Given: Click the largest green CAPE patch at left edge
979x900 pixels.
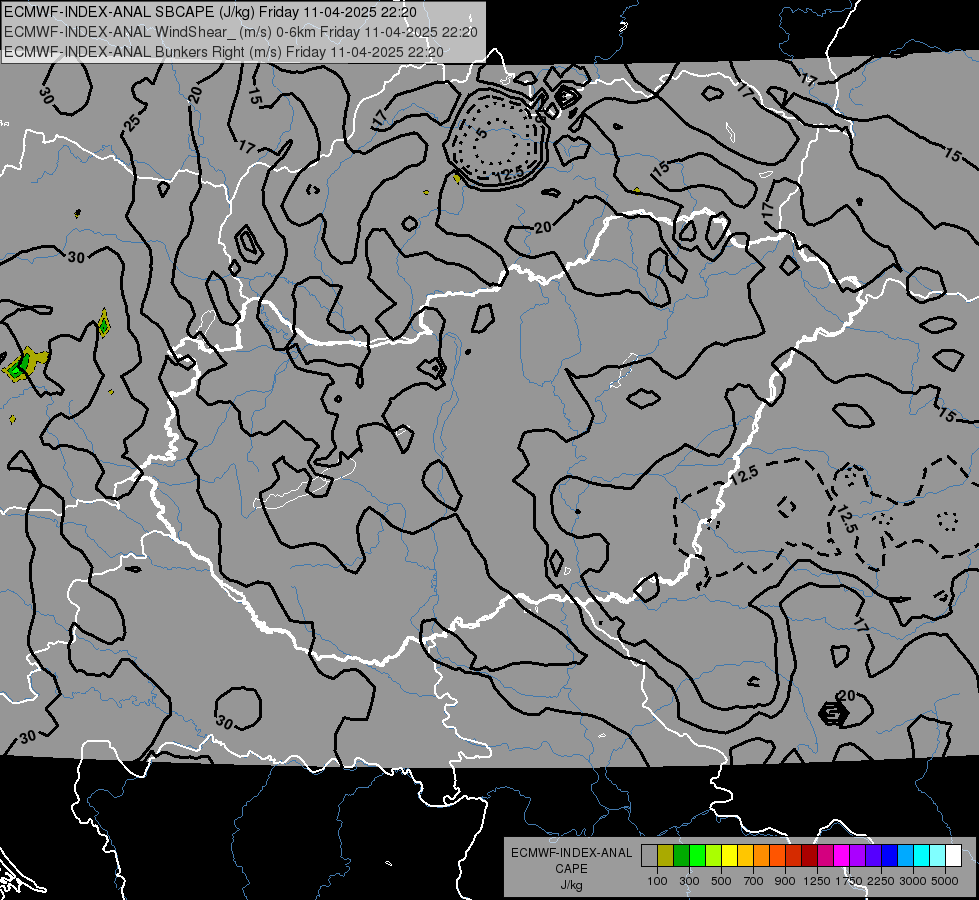Looking at the screenshot, I should [25, 363].
